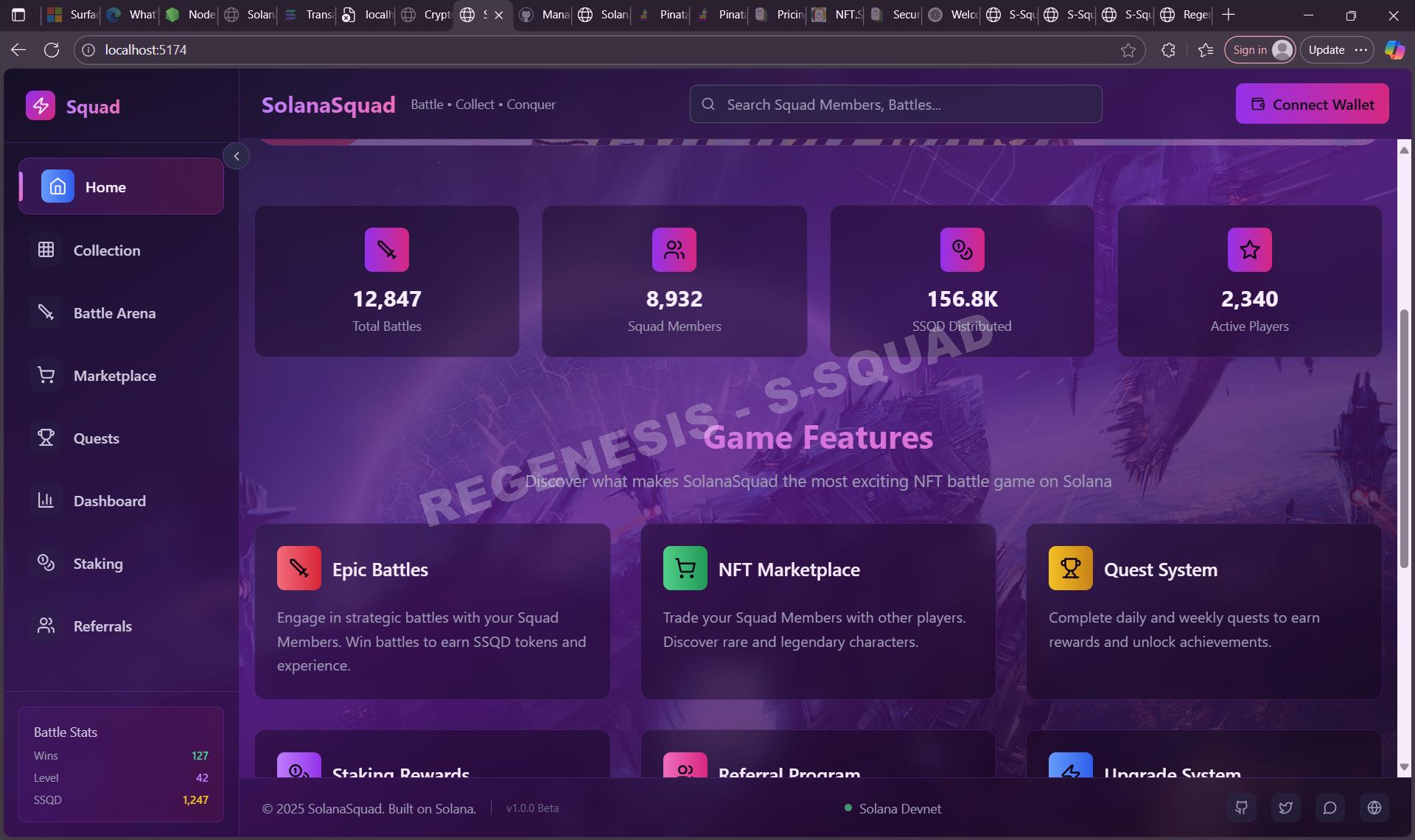
Task: Open the Twitter footer icon
Action: coord(1286,808)
